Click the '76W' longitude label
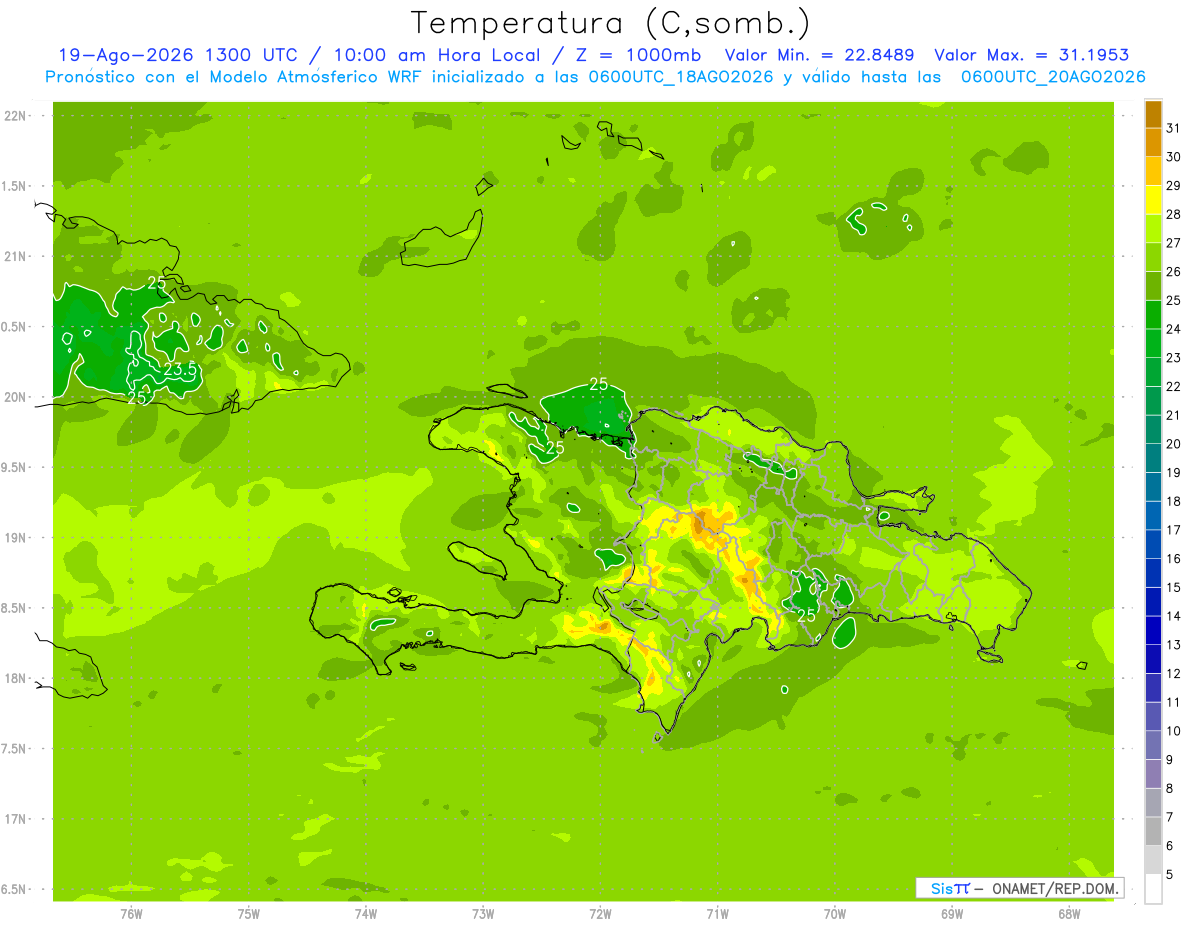Image resolution: width=1200 pixels, height=927 pixels. click(131, 913)
